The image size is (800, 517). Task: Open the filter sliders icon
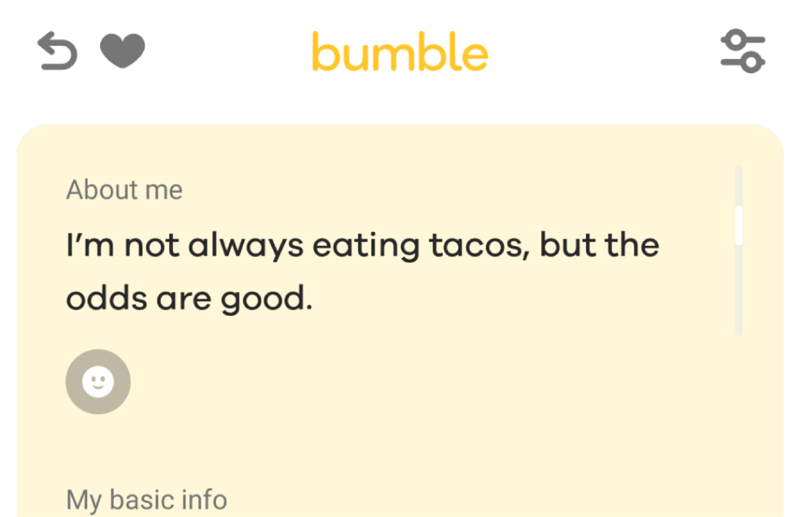[743, 51]
